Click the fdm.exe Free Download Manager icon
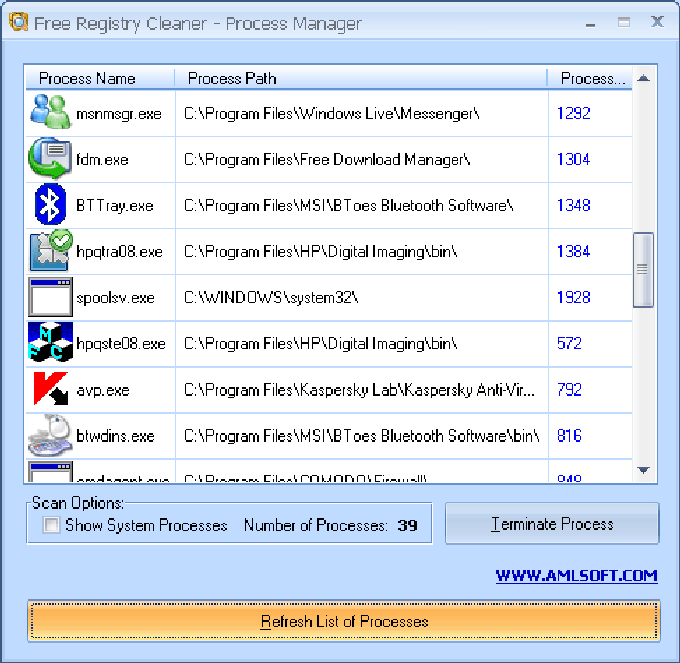 click(x=50, y=158)
